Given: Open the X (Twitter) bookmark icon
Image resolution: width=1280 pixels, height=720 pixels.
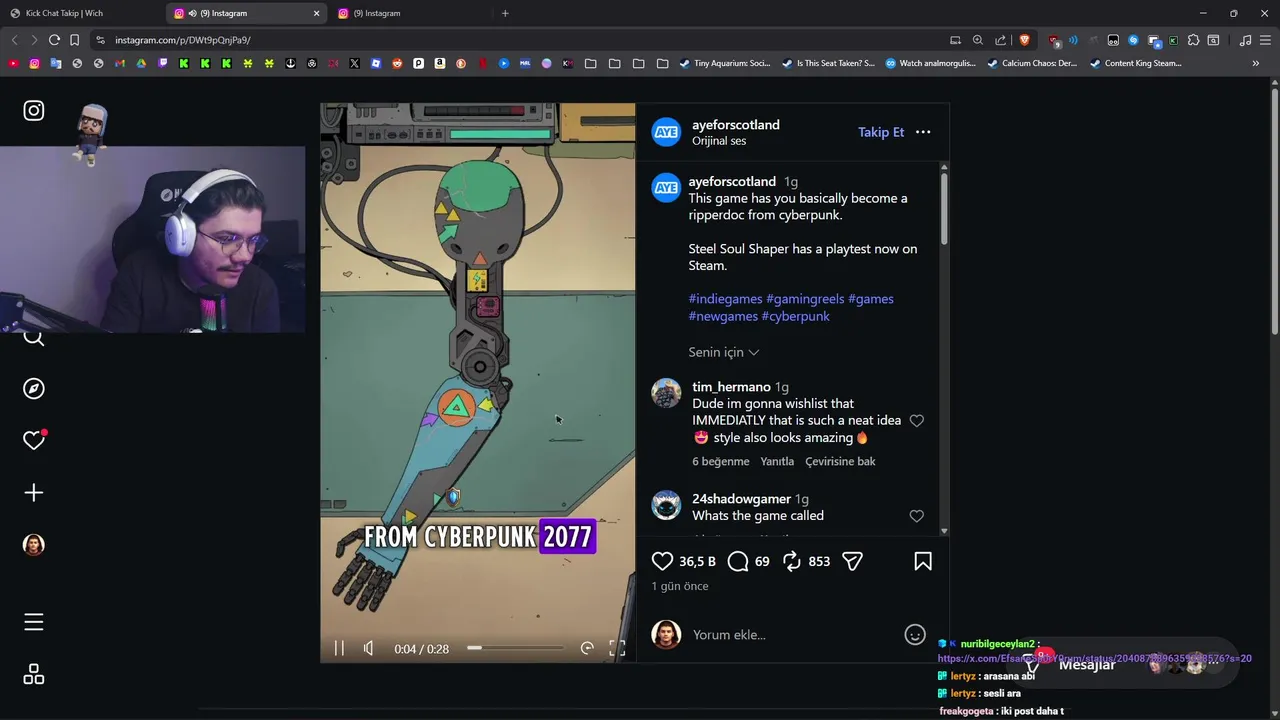Looking at the screenshot, I should pyautogui.click(x=354, y=63).
